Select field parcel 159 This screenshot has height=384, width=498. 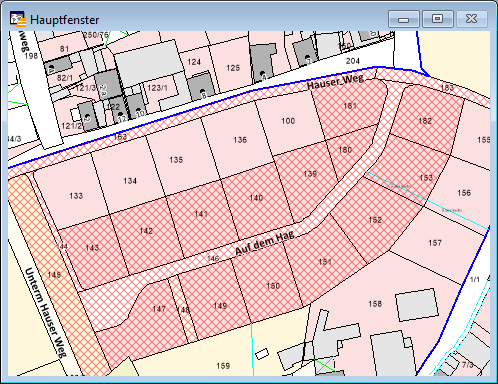click(x=223, y=366)
